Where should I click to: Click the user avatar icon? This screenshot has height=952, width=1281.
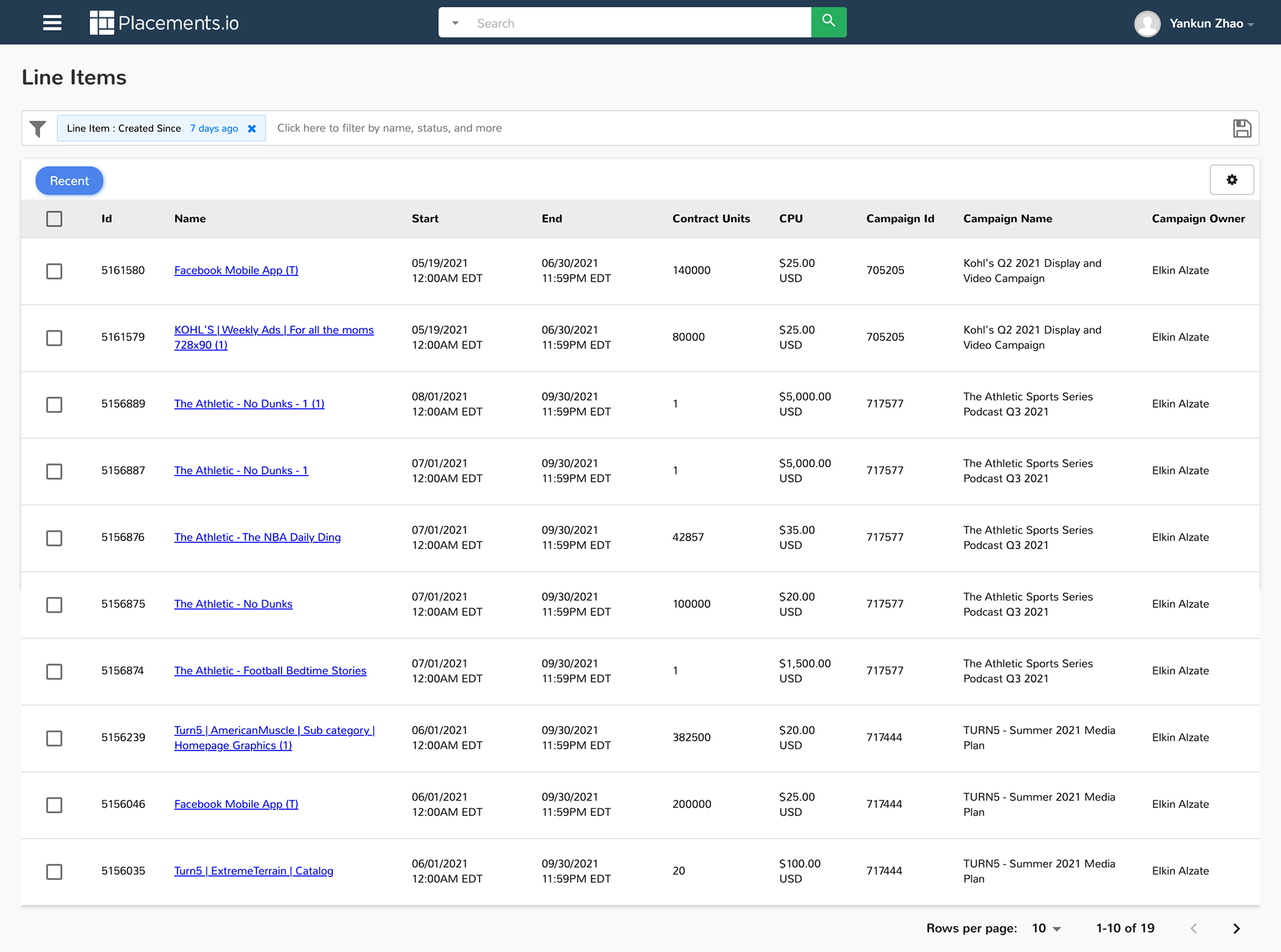coord(1147,23)
